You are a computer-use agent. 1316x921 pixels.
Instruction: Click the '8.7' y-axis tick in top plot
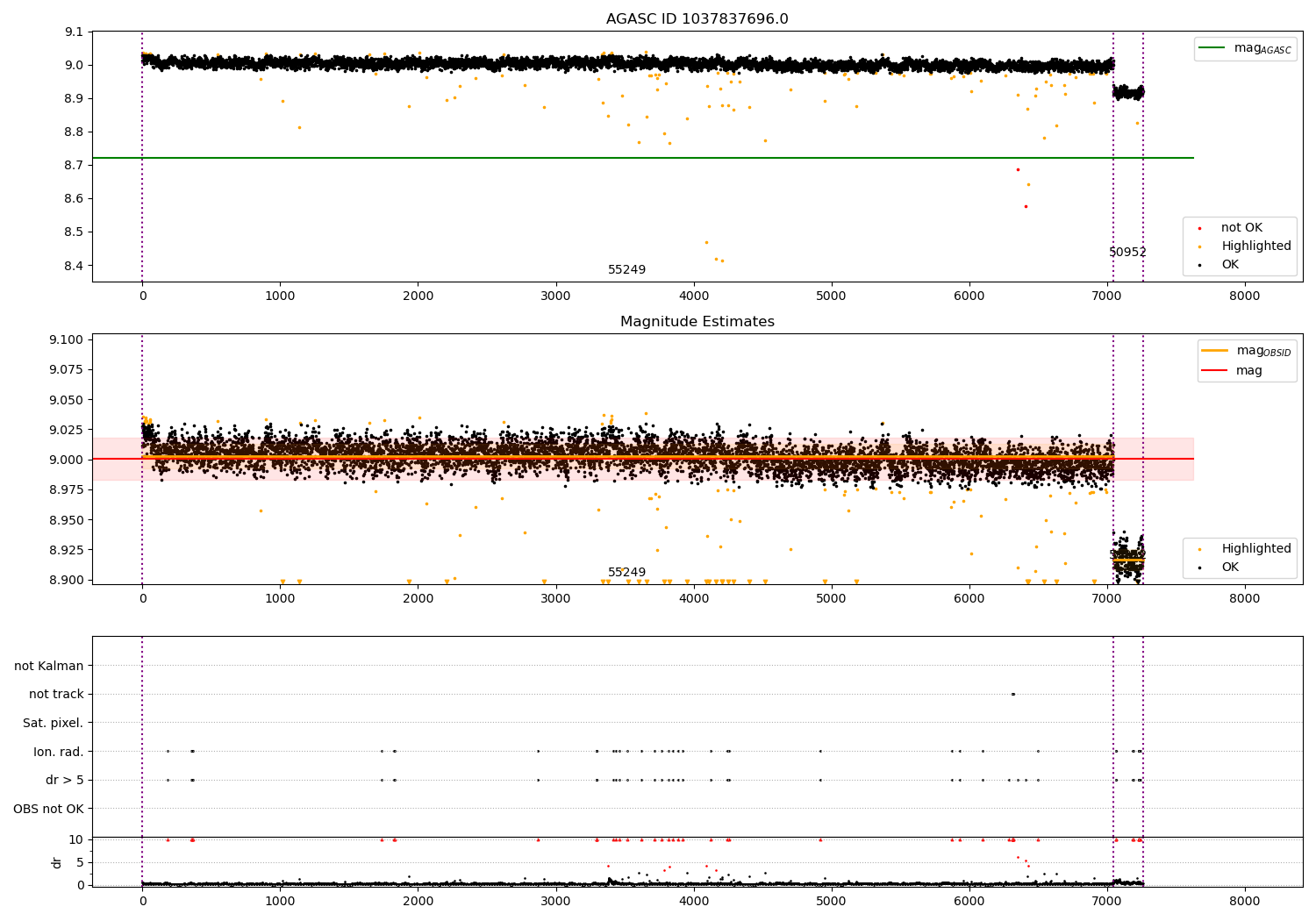click(x=74, y=166)
